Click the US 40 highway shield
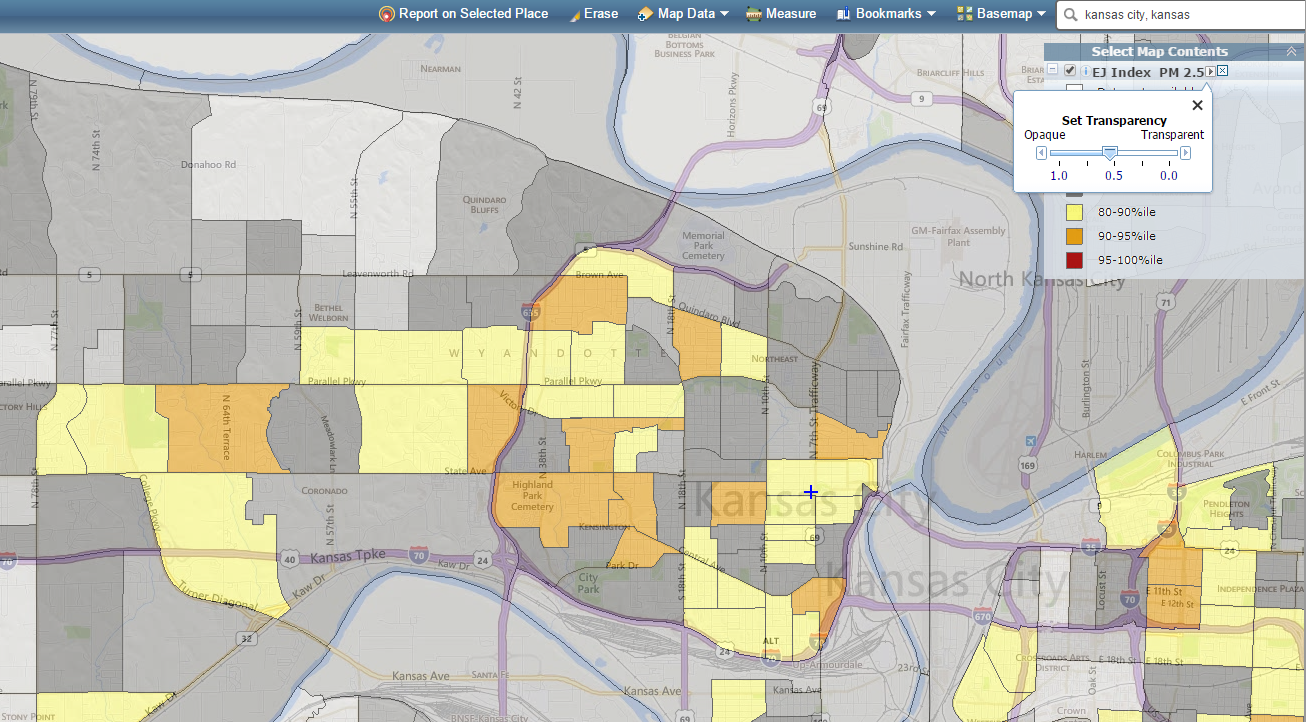 coord(291,558)
